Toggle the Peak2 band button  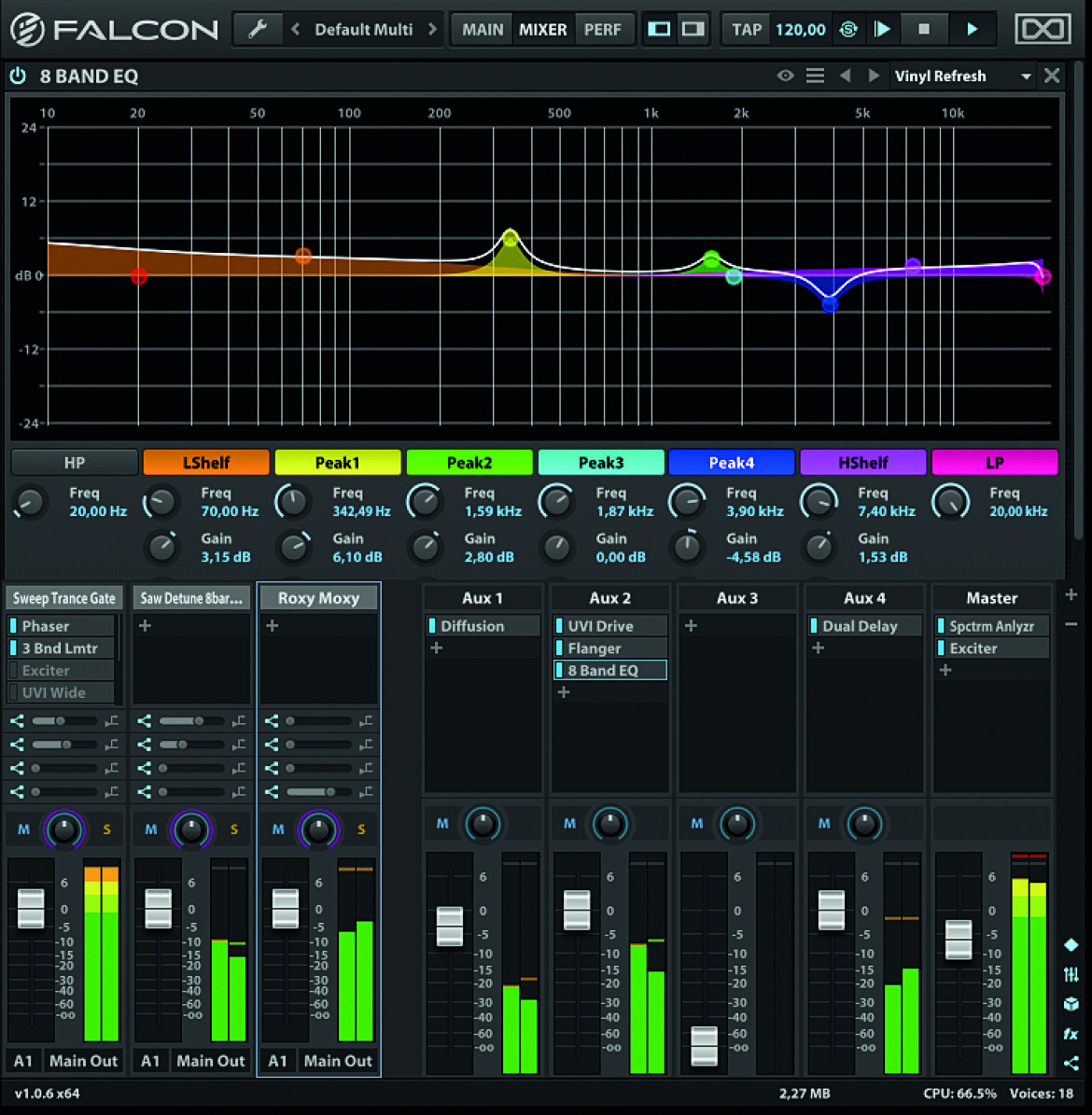pyautogui.click(x=469, y=463)
